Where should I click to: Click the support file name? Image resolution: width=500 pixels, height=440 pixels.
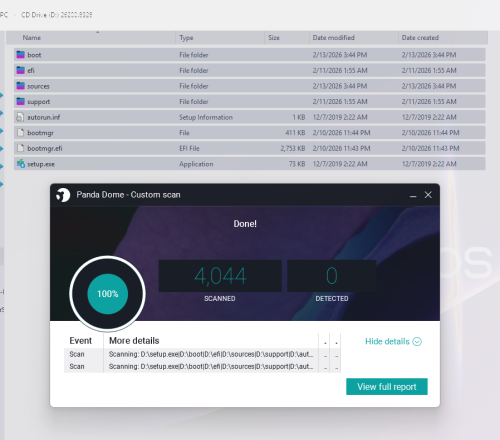[x=38, y=102]
